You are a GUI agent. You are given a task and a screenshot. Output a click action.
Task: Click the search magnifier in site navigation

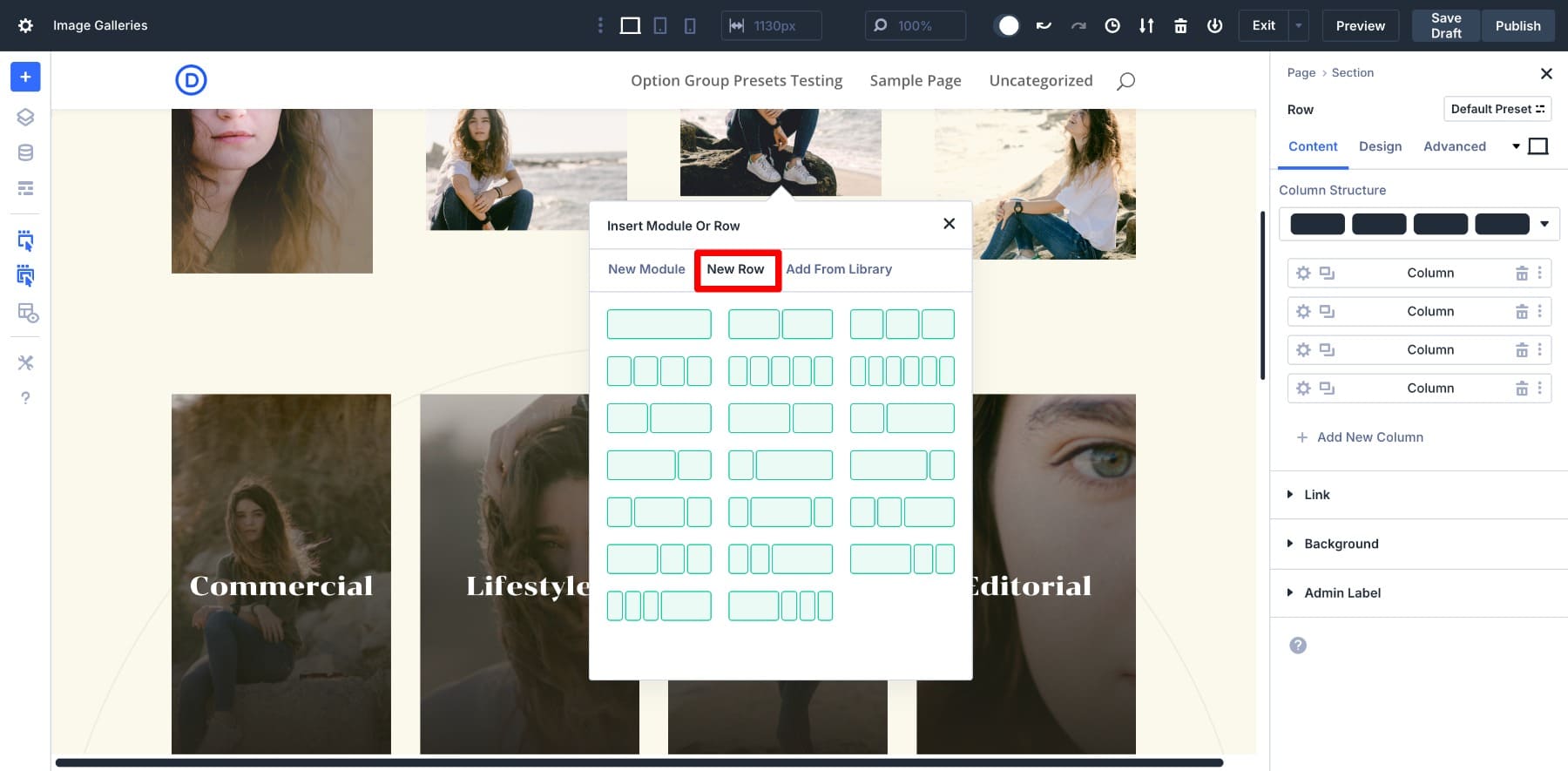[1125, 81]
